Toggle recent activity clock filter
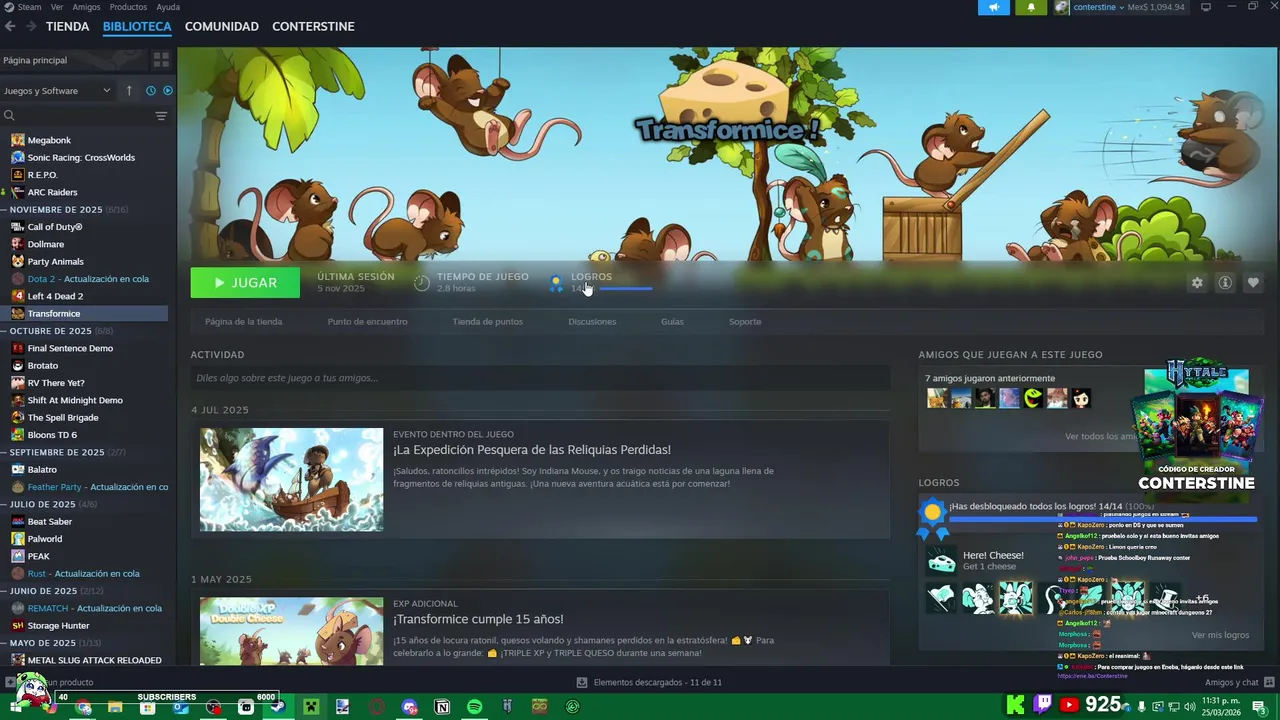 click(x=151, y=91)
